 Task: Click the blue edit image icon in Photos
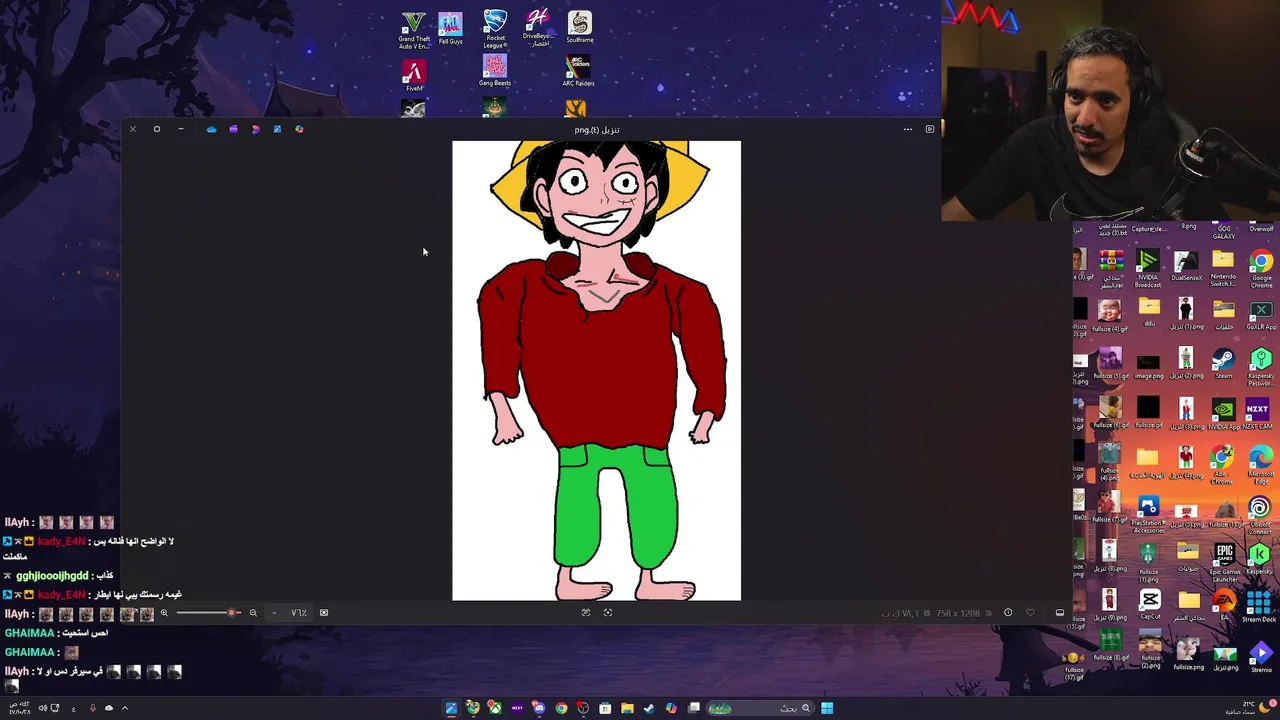pyautogui.click(x=277, y=129)
